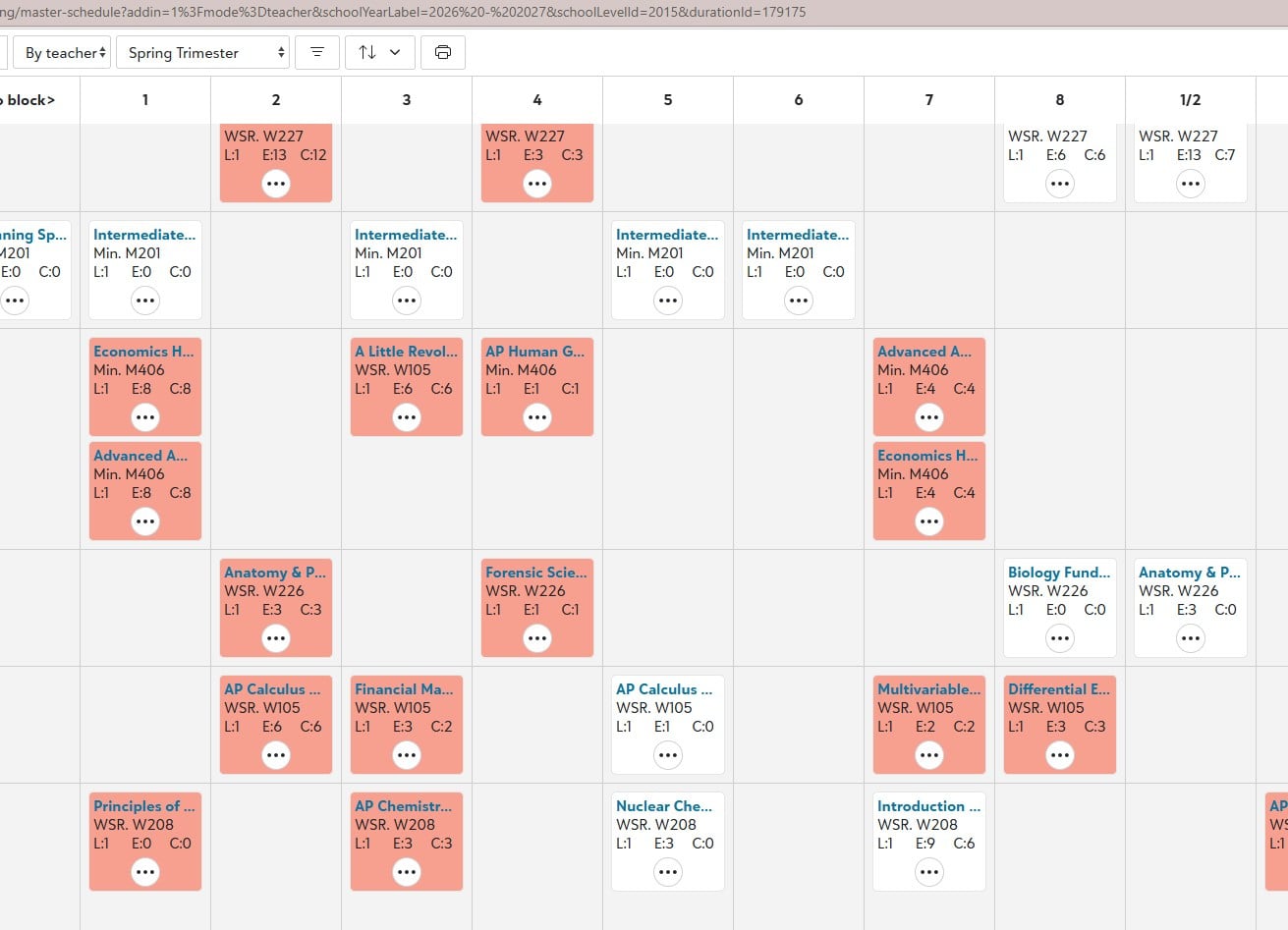Open more options on Intermediate... card in block 1
Screen dimensions: 1288x930
(x=145, y=301)
